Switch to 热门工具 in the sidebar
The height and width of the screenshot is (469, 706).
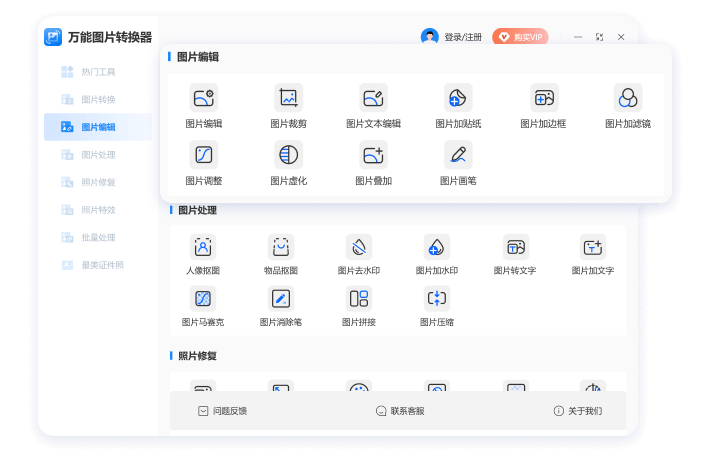(x=98, y=72)
